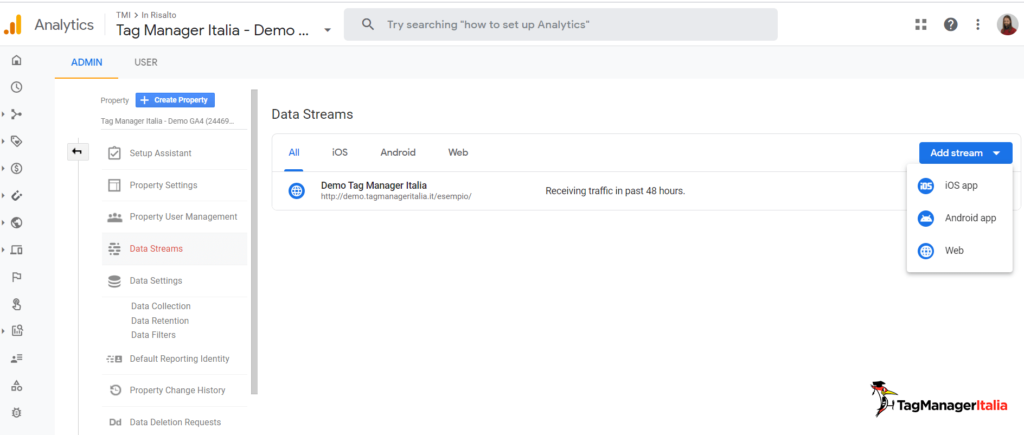Expand the Monetization section arrow in sidebar
This screenshot has width=1024, height=435.
[3, 169]
